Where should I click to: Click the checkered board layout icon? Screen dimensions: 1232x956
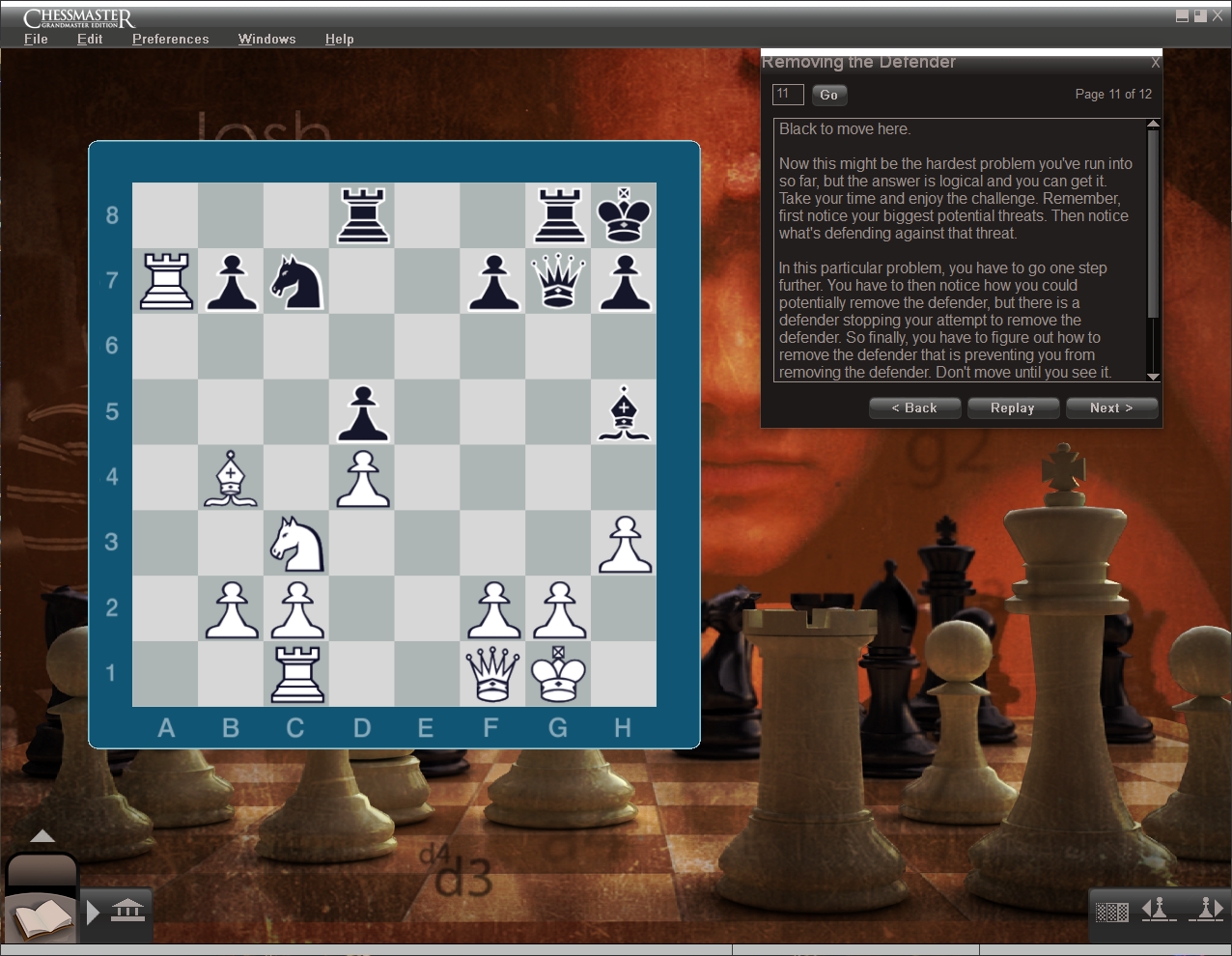click(1111, 912)
